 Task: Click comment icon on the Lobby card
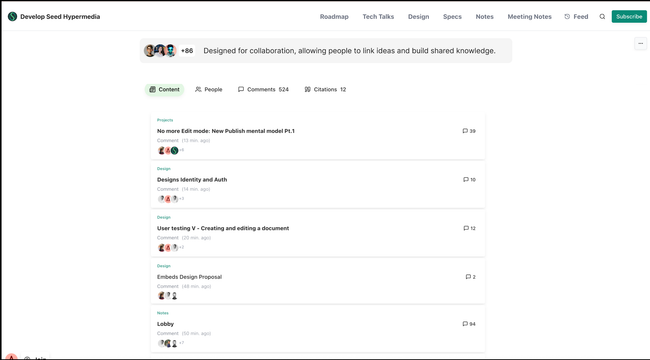click(x=465, y=324)
